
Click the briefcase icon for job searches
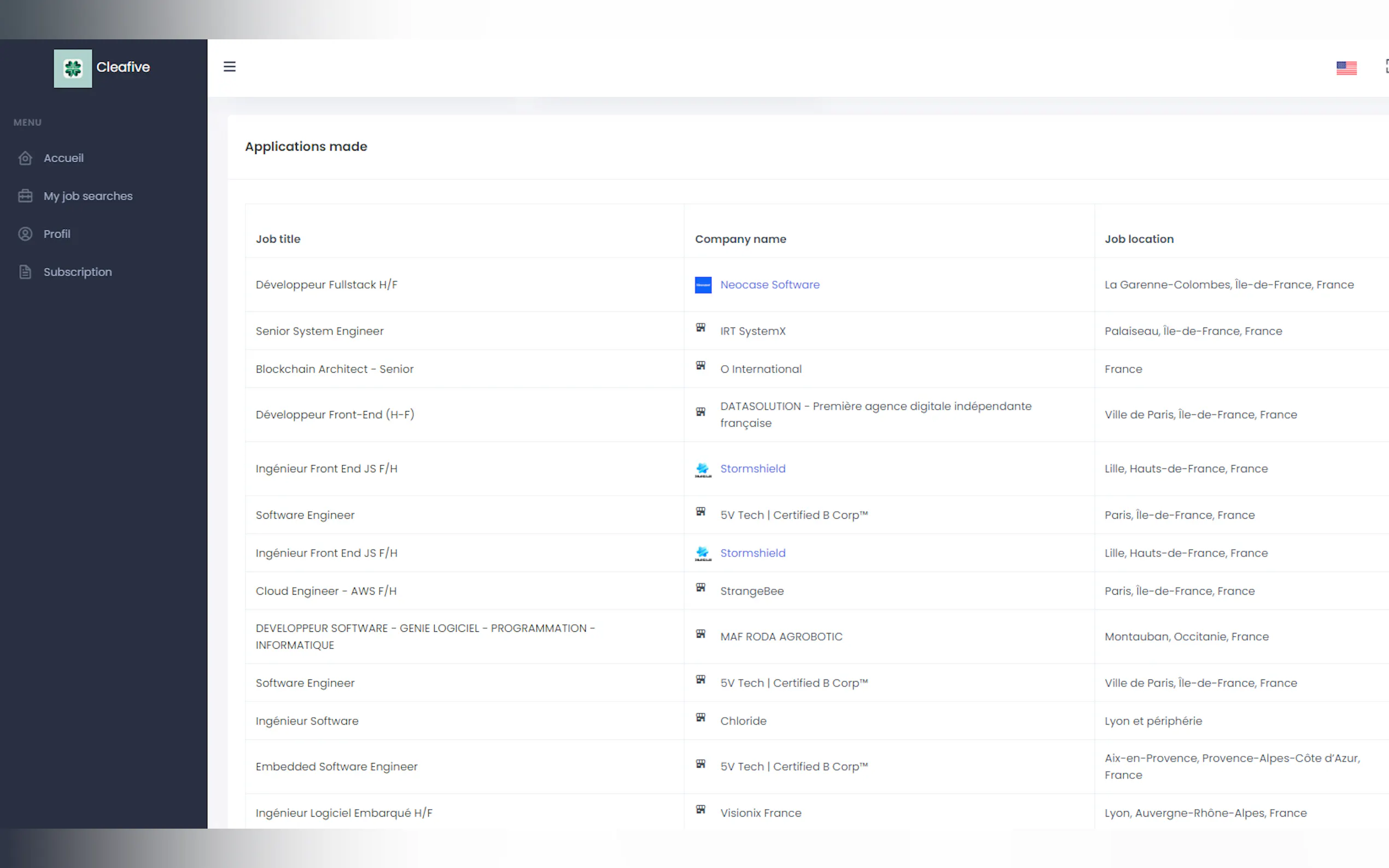click(x=25, y=196)
